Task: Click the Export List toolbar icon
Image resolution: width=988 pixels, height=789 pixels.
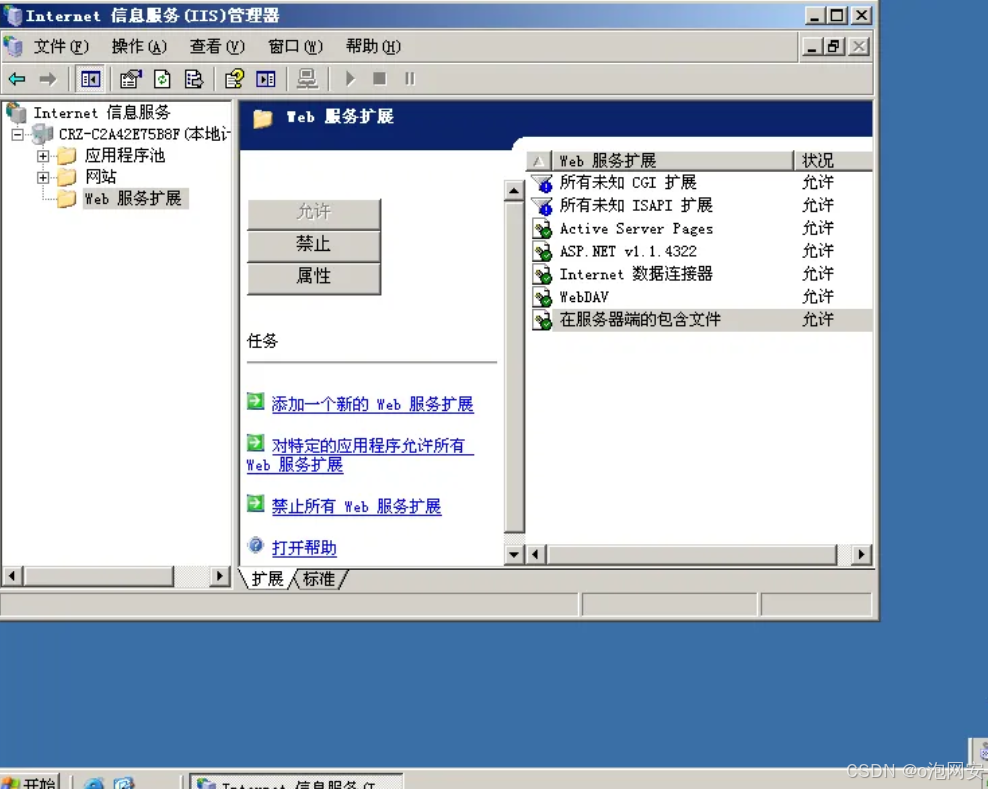Action: pos(194,79)
